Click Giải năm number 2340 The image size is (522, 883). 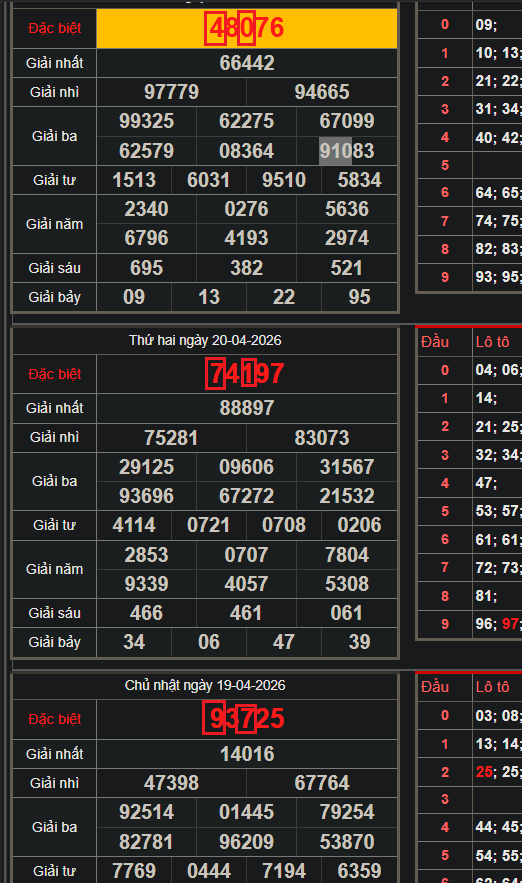(x=146, y=209)
